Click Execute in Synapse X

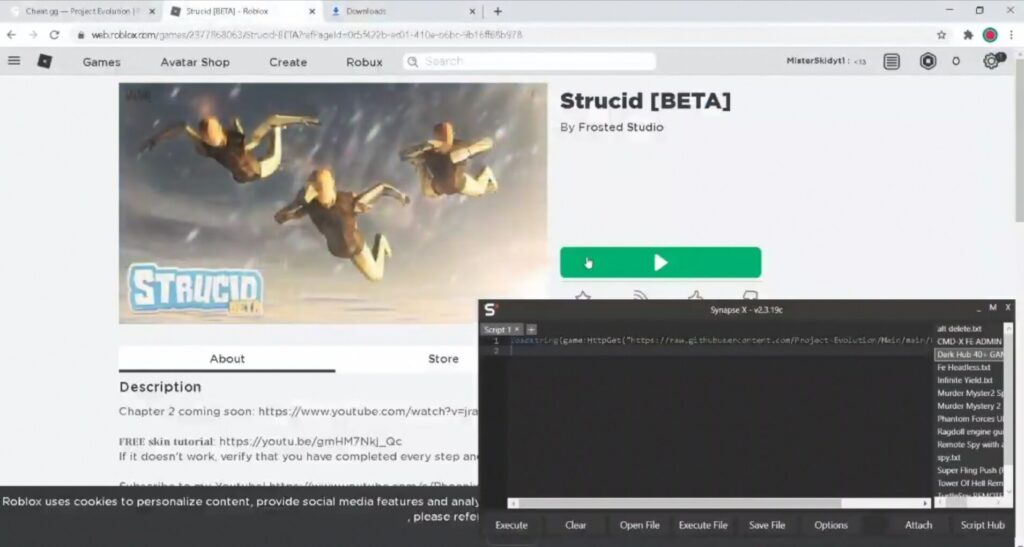(511, 525)
